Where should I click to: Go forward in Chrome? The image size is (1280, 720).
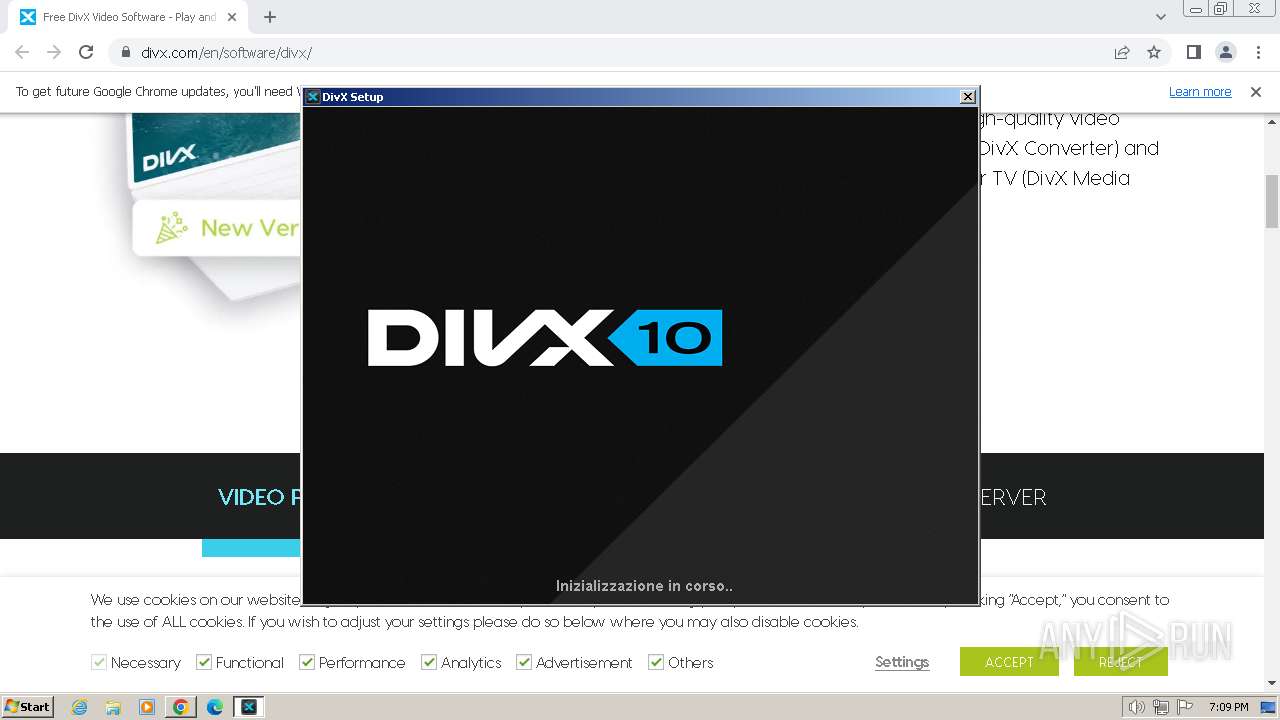coord(54,52)
